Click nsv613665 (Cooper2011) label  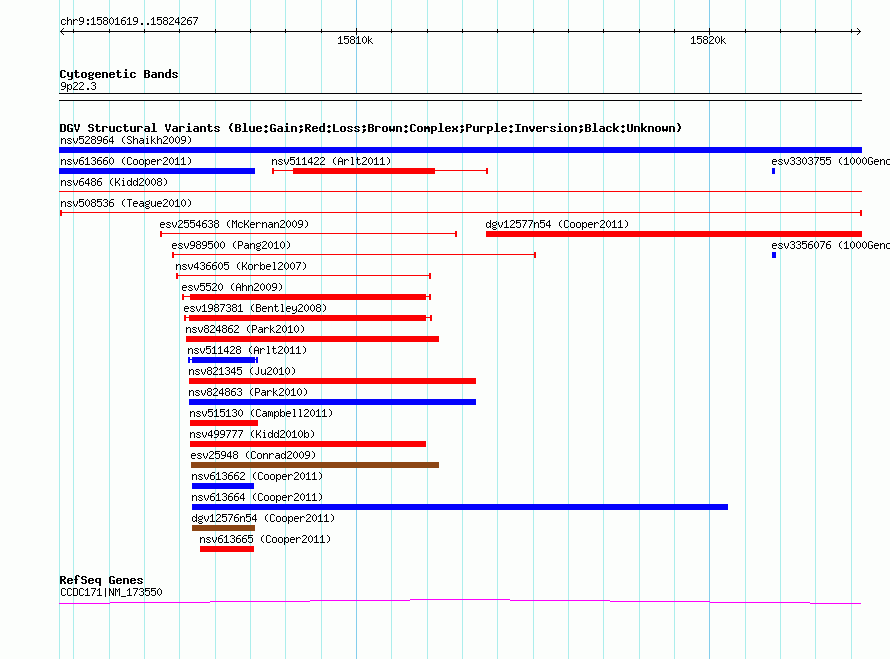click(x=265, y=539)
